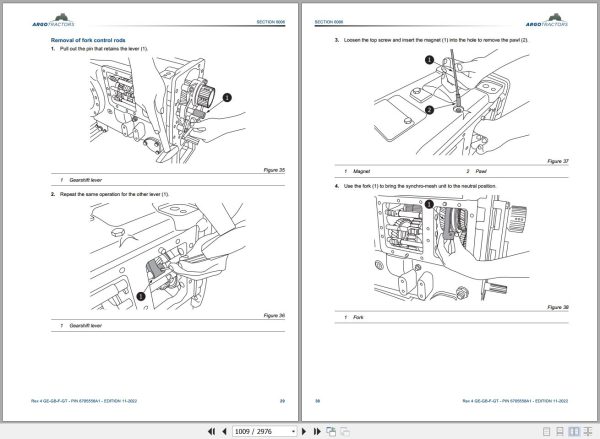
Task: Click step 4 text 'Use the fork (1)'
Action: pyautogui.click(x=420, y=186)
